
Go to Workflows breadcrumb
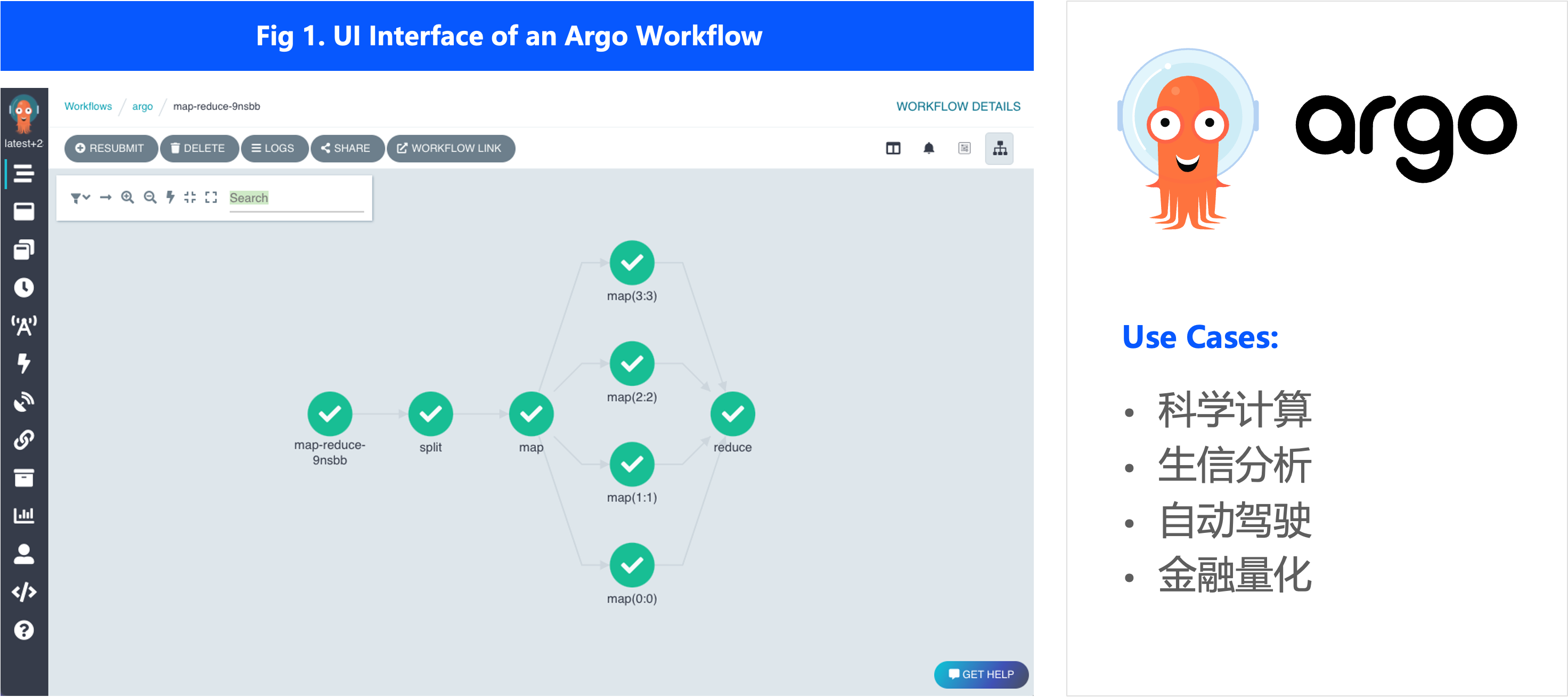click(x=88, y=106)
